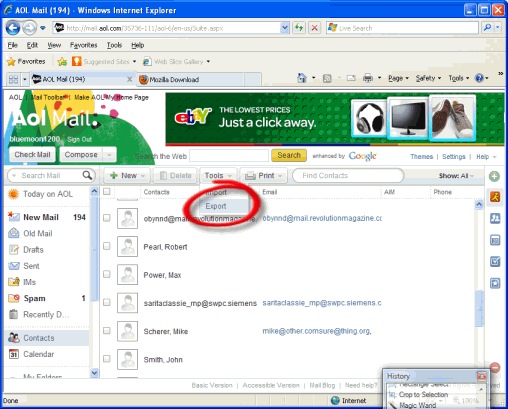This screenshot has width=508, height=409.
Task: Click the Live Search magnifier icon
Action: click(x=487, y=28)
